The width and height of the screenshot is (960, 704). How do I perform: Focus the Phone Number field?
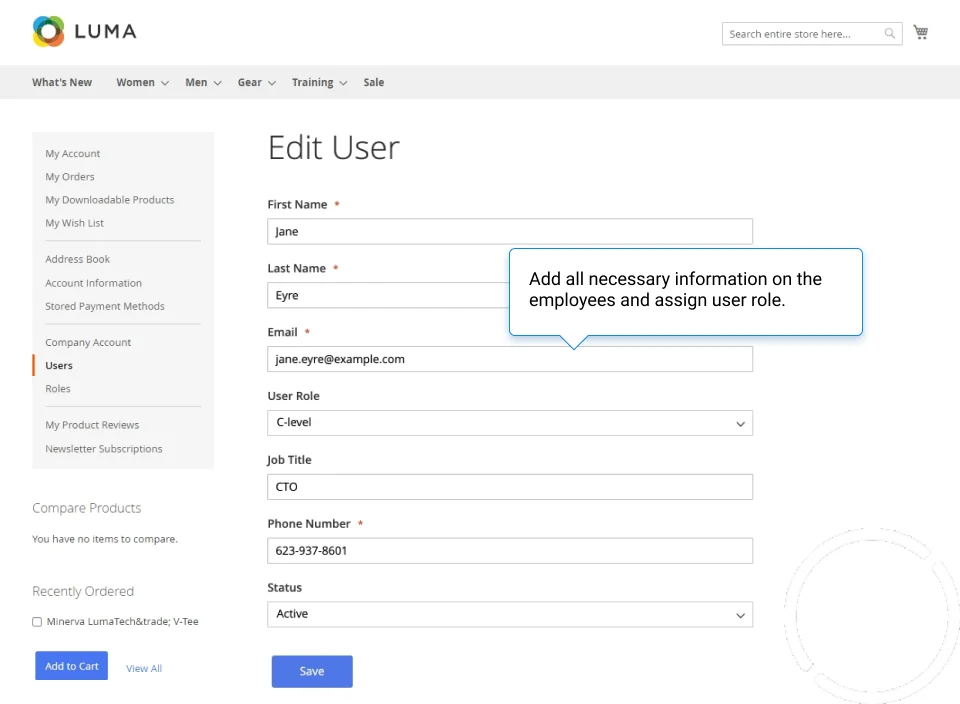(x=509, y=551)
